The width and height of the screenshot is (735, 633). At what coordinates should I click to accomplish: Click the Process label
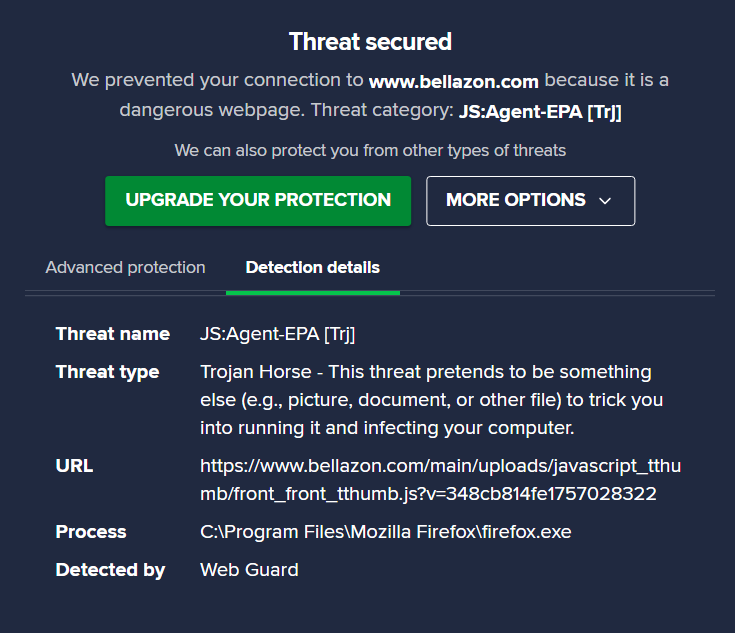(x=91, y=532)
